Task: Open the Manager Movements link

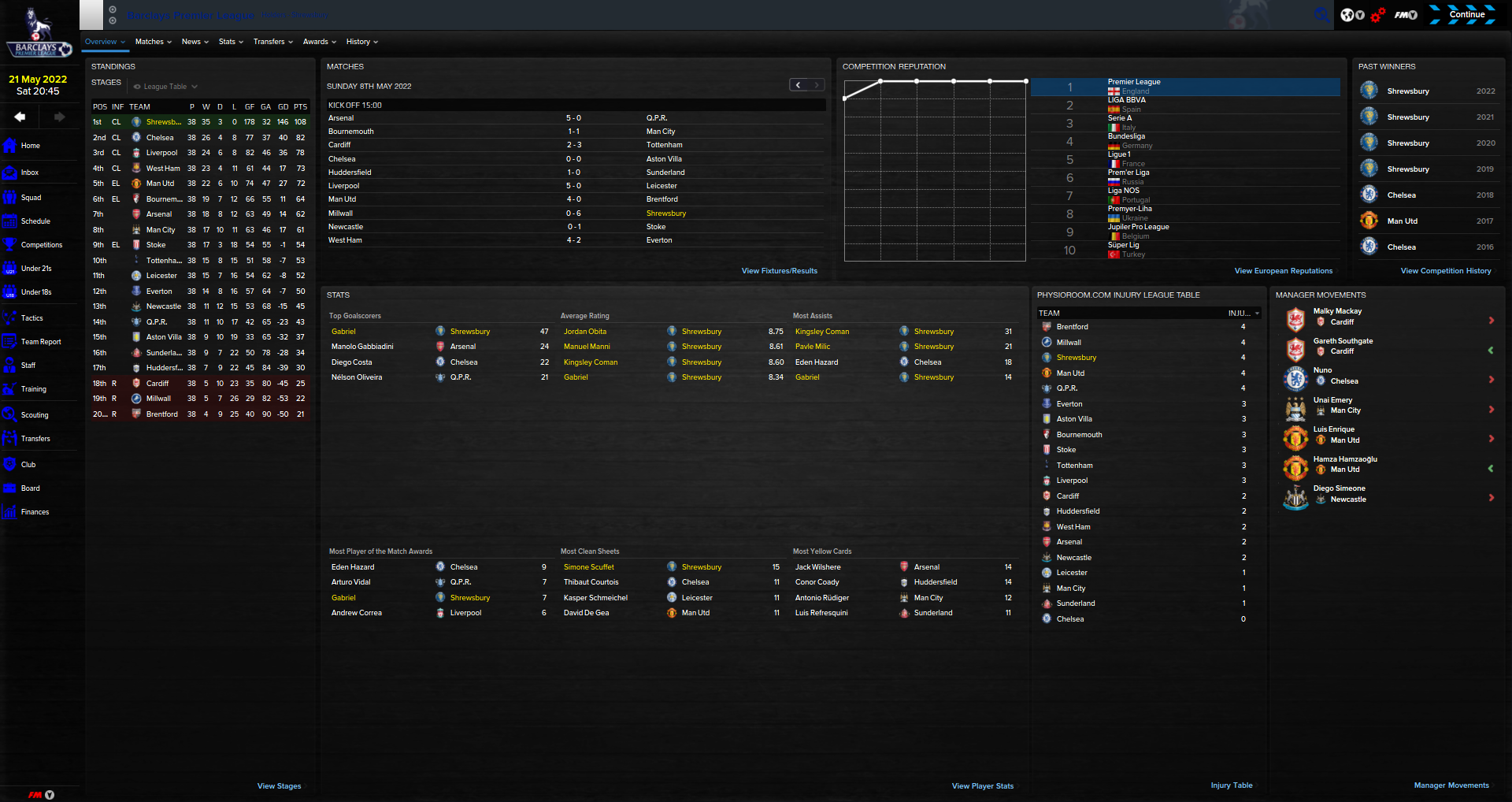Action: point(1451,785)
